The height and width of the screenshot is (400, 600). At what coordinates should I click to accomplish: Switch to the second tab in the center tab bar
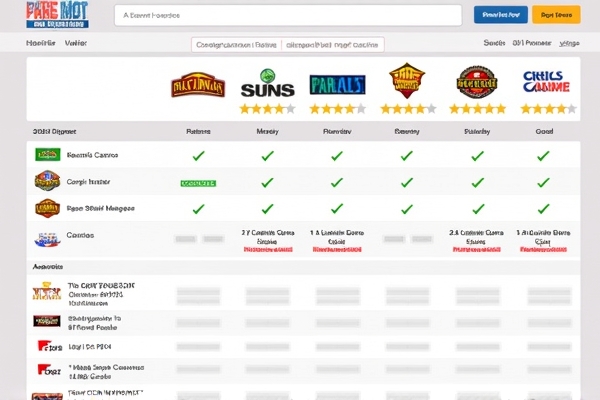[332, 44]
